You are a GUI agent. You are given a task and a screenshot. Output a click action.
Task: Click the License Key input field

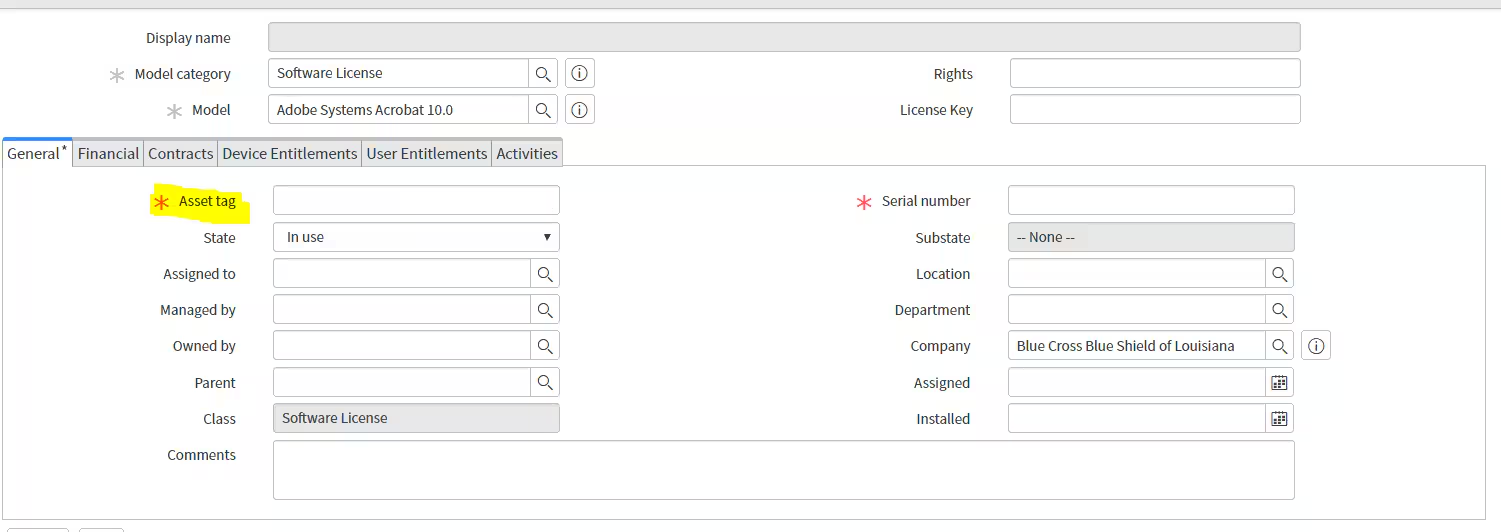tap(1155, 110)
